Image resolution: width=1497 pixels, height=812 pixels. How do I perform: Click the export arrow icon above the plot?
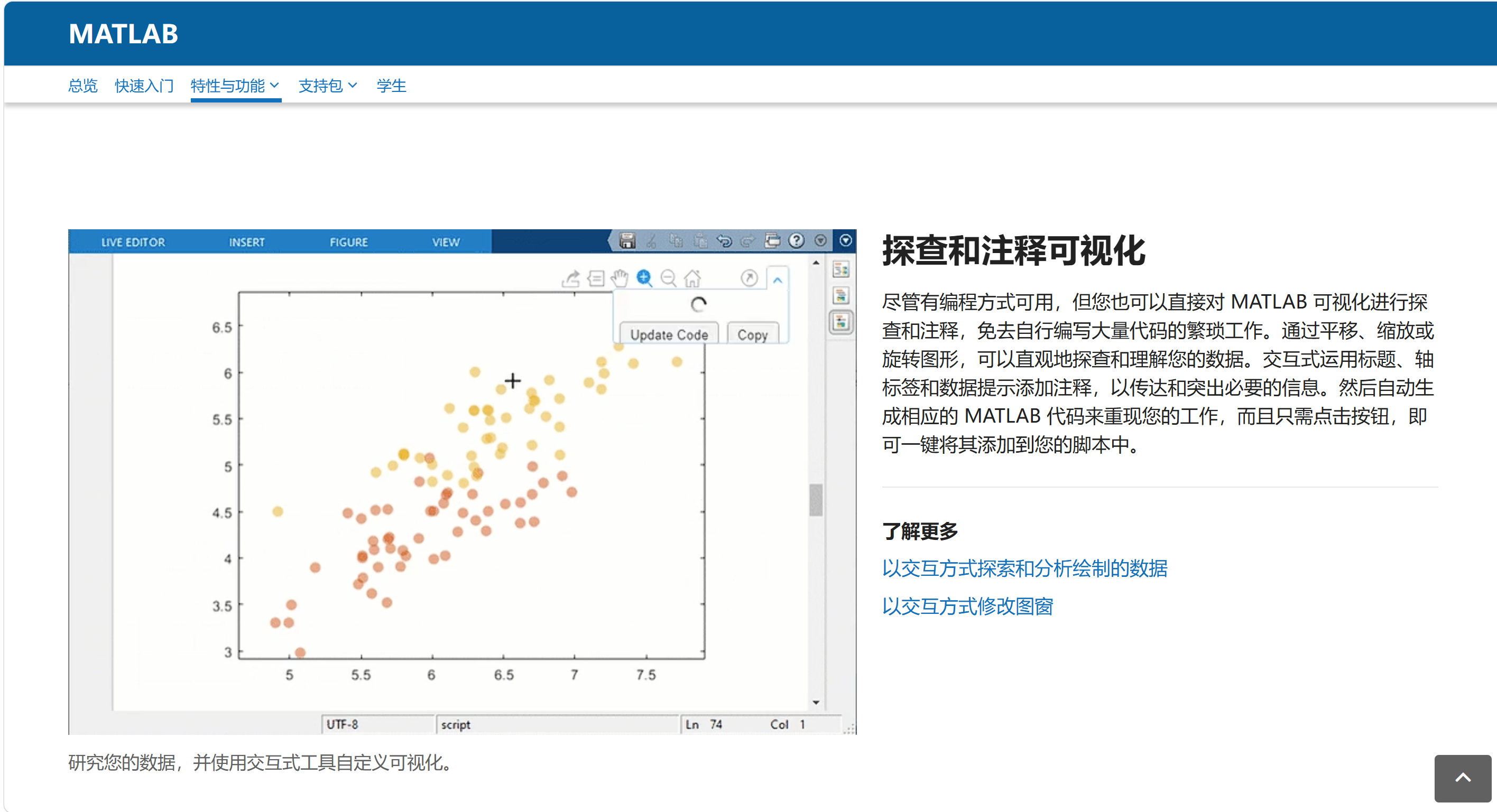point(571,278)
